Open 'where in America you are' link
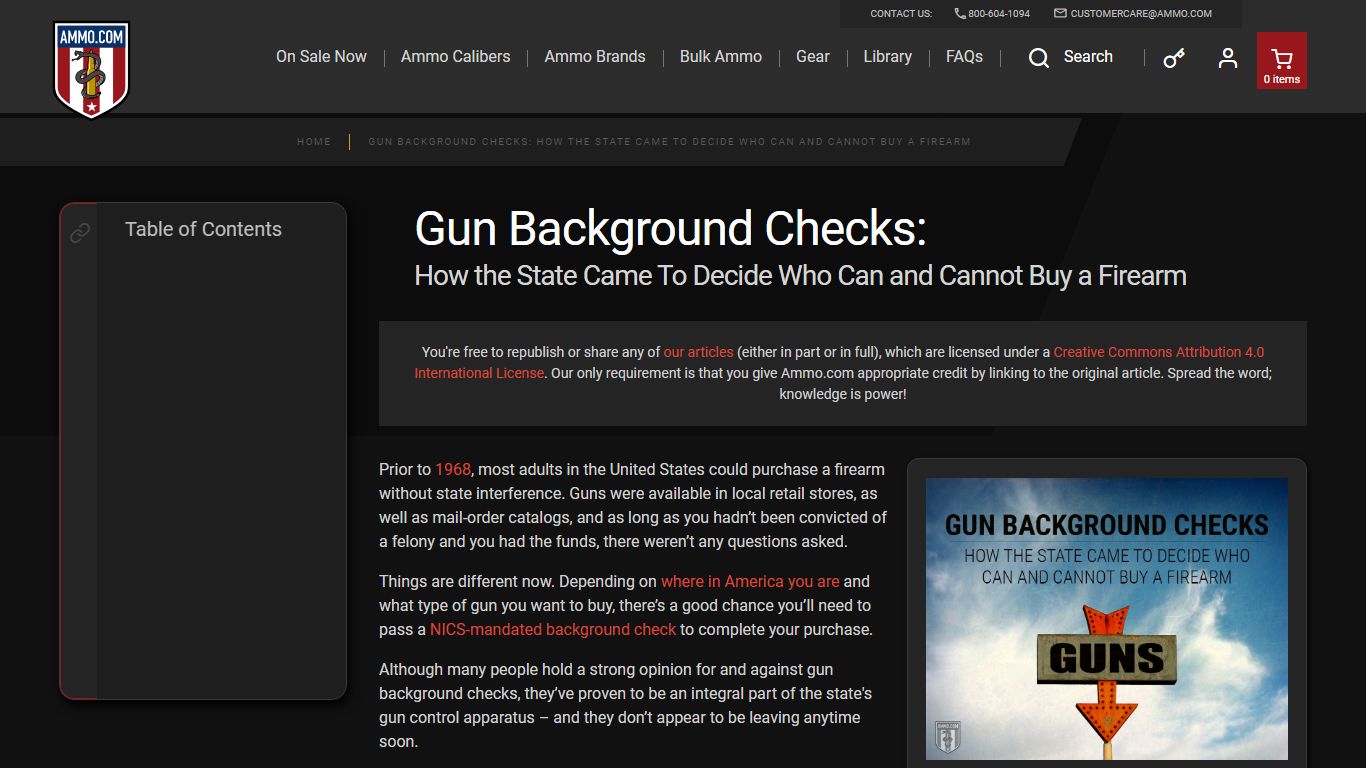This screenshot has width=1366, height=768. (x=750, y=581)
